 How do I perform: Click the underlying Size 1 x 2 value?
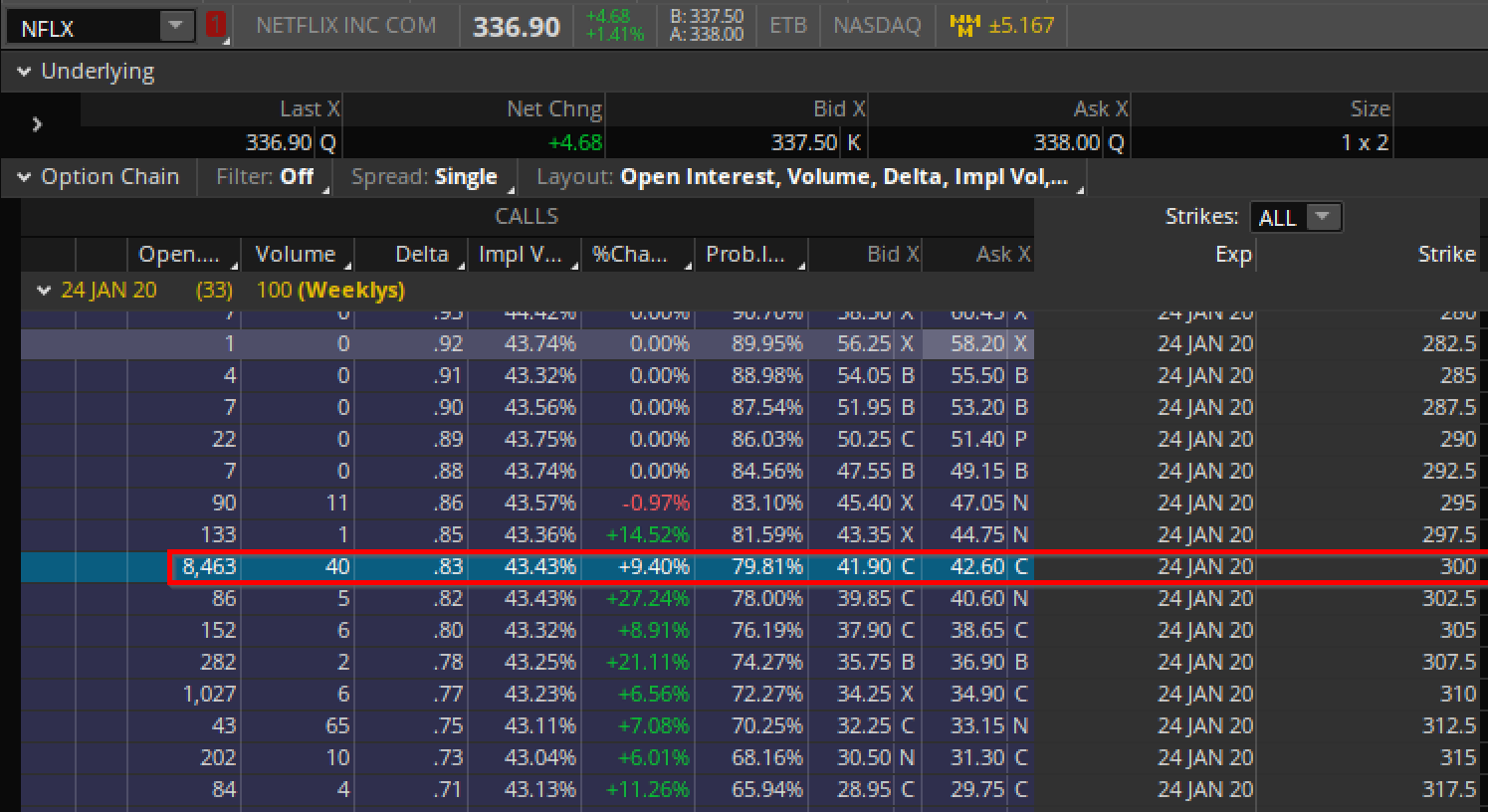[x=1365, y=143]
